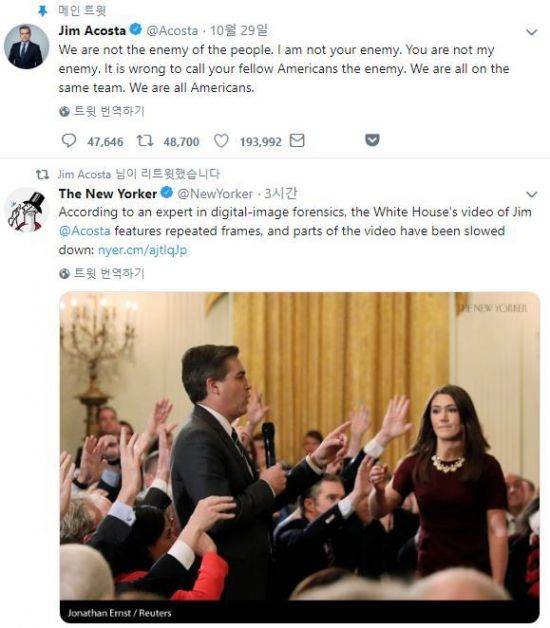Click the blue verified badge beside Jim Acosta
This screenshot has width=550, height=628.
tap(136, 29)
